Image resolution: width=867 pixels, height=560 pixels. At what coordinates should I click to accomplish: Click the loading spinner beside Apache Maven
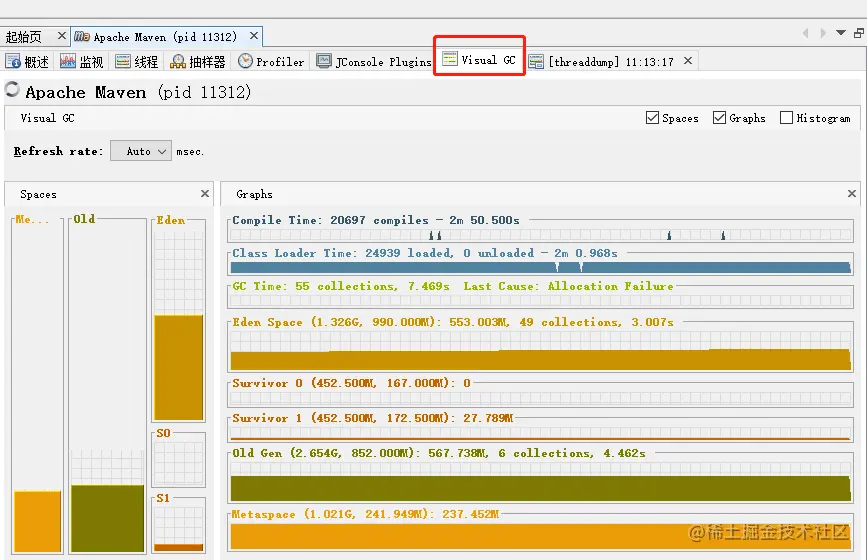[x=12, y=90]
